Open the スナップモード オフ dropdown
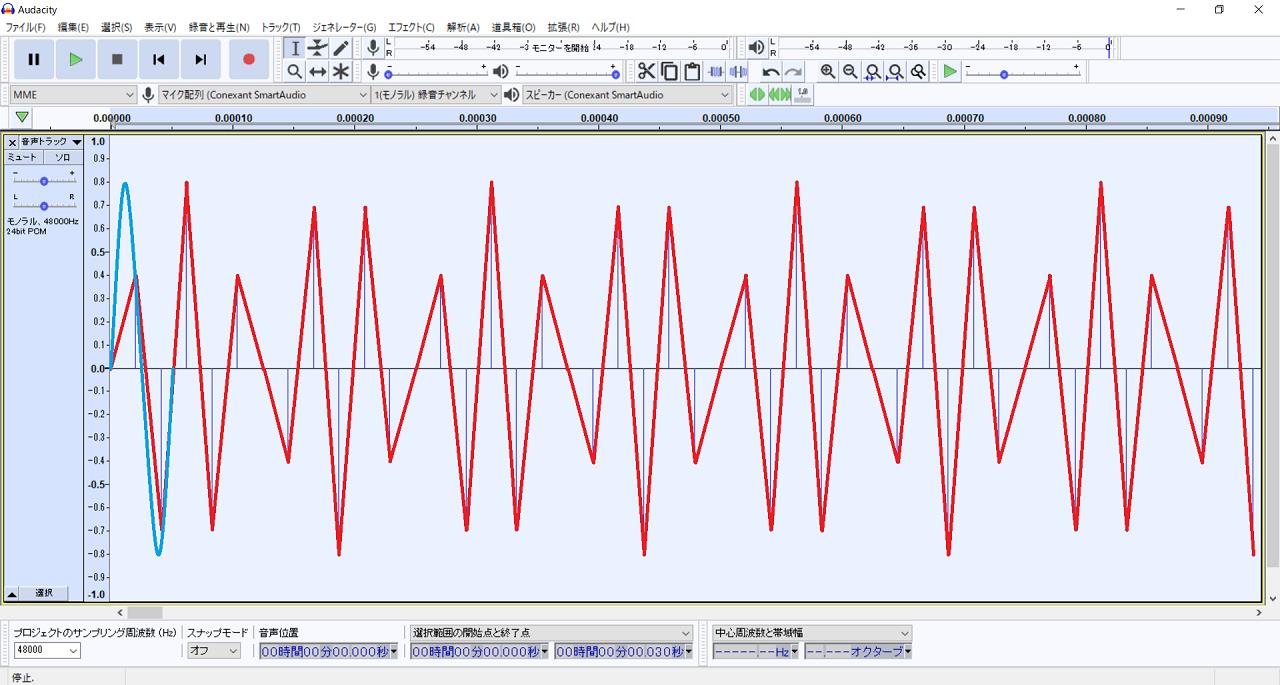 [214, 650]
